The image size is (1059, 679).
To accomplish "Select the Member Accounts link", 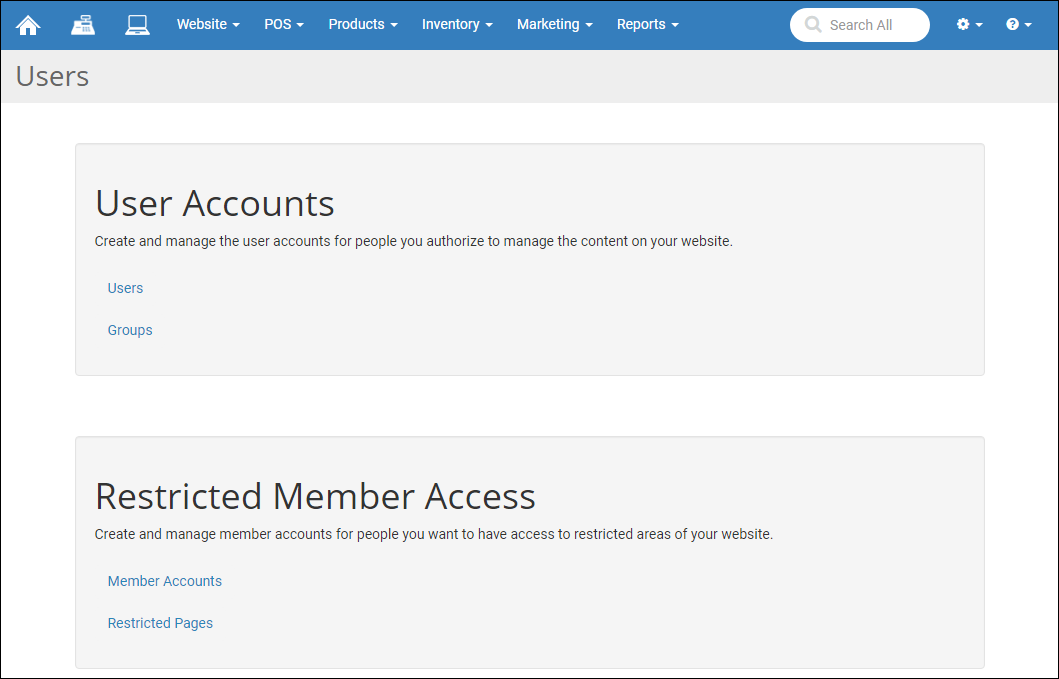I will click(x=164, y=581).
